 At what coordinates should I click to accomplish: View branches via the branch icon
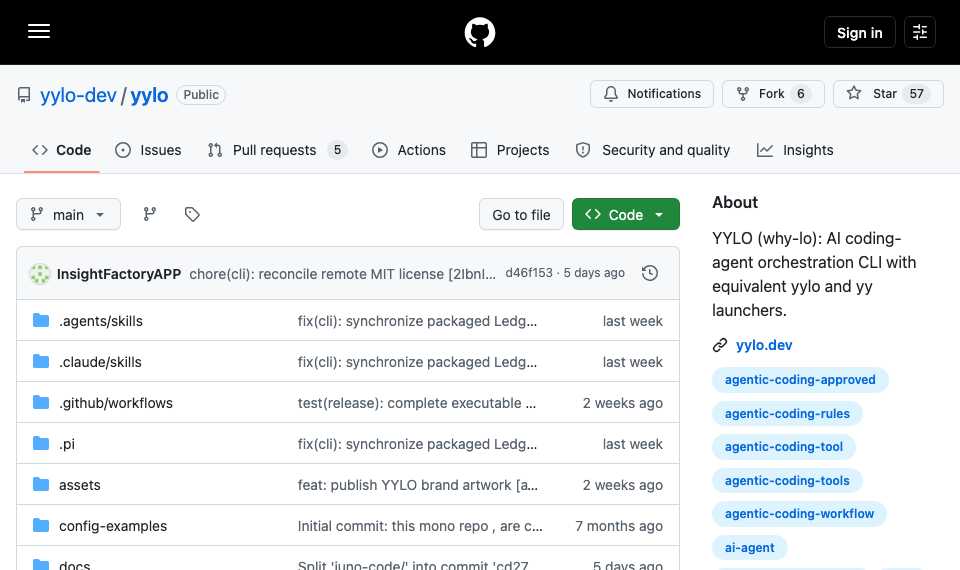coord(149,214)
